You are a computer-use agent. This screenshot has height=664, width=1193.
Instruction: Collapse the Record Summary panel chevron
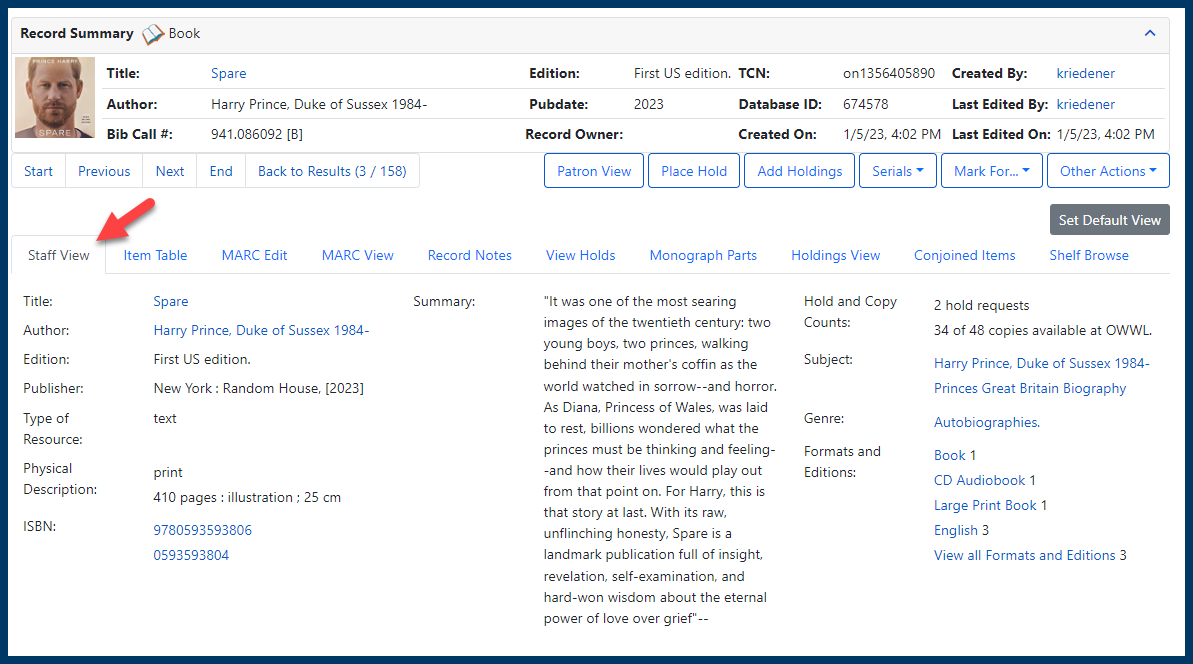click(1150, 33)
